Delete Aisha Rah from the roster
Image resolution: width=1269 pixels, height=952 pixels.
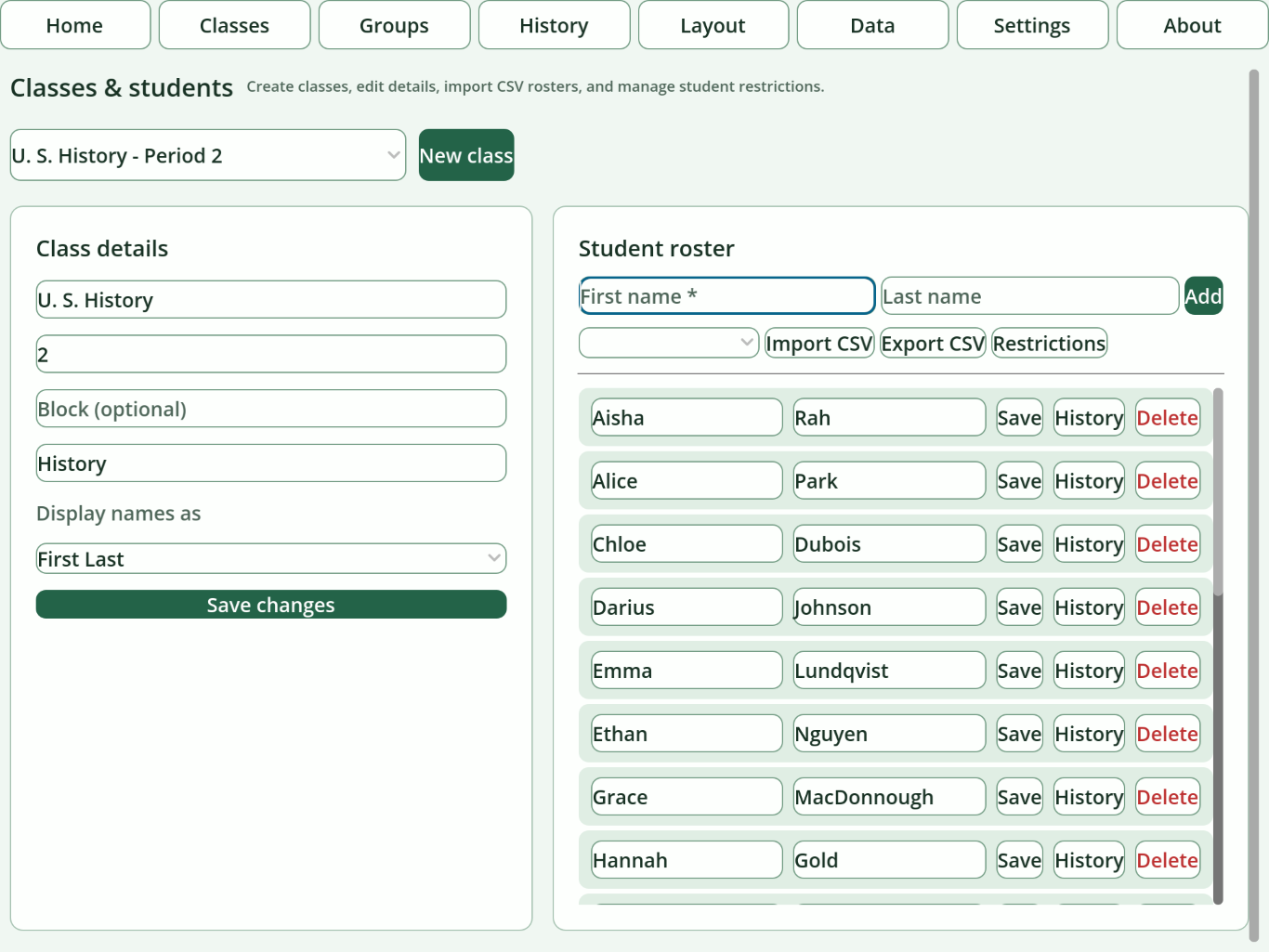[x=1168, y=418]
